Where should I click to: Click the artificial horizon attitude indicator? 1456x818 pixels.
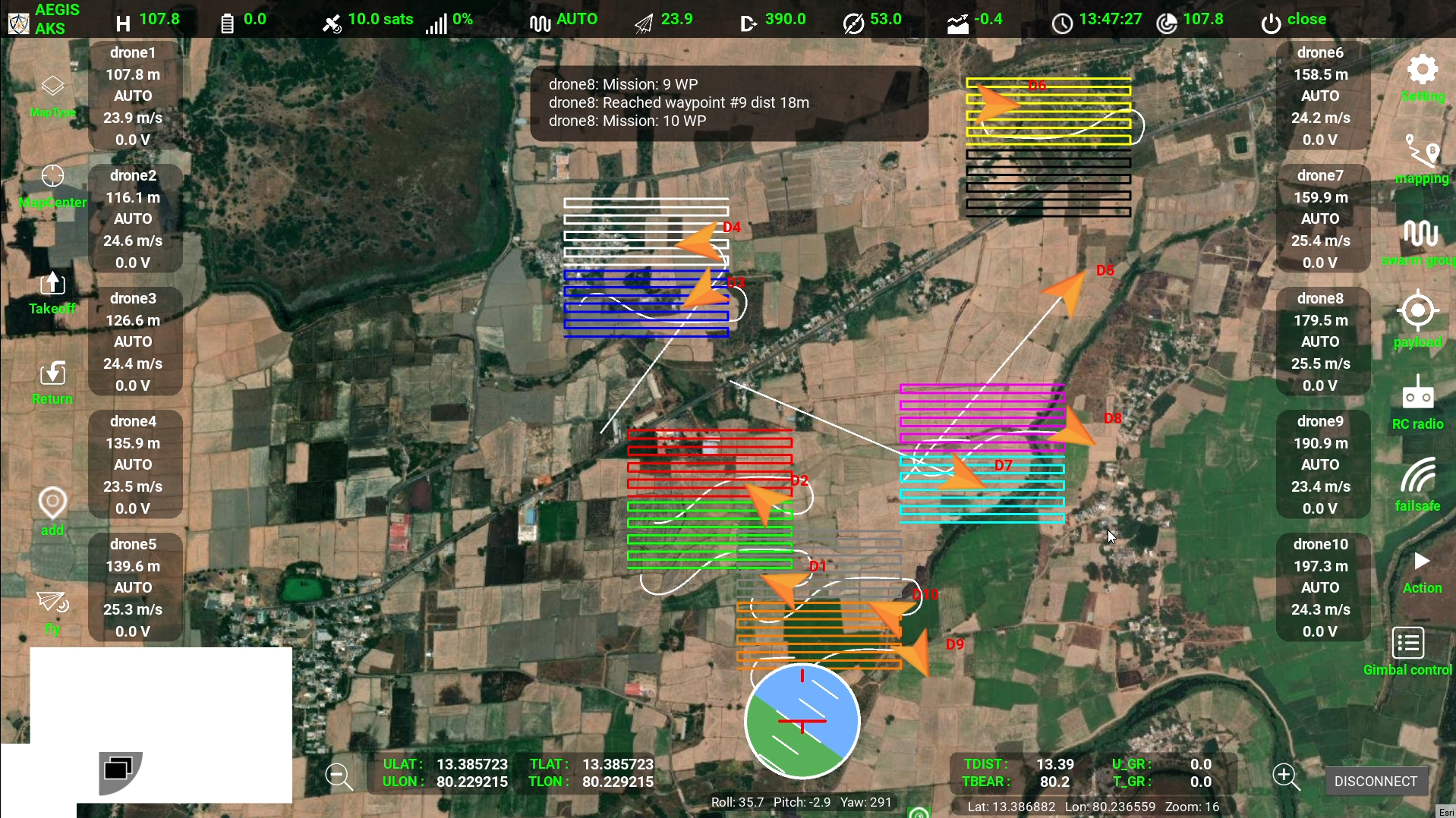point(802,721)
